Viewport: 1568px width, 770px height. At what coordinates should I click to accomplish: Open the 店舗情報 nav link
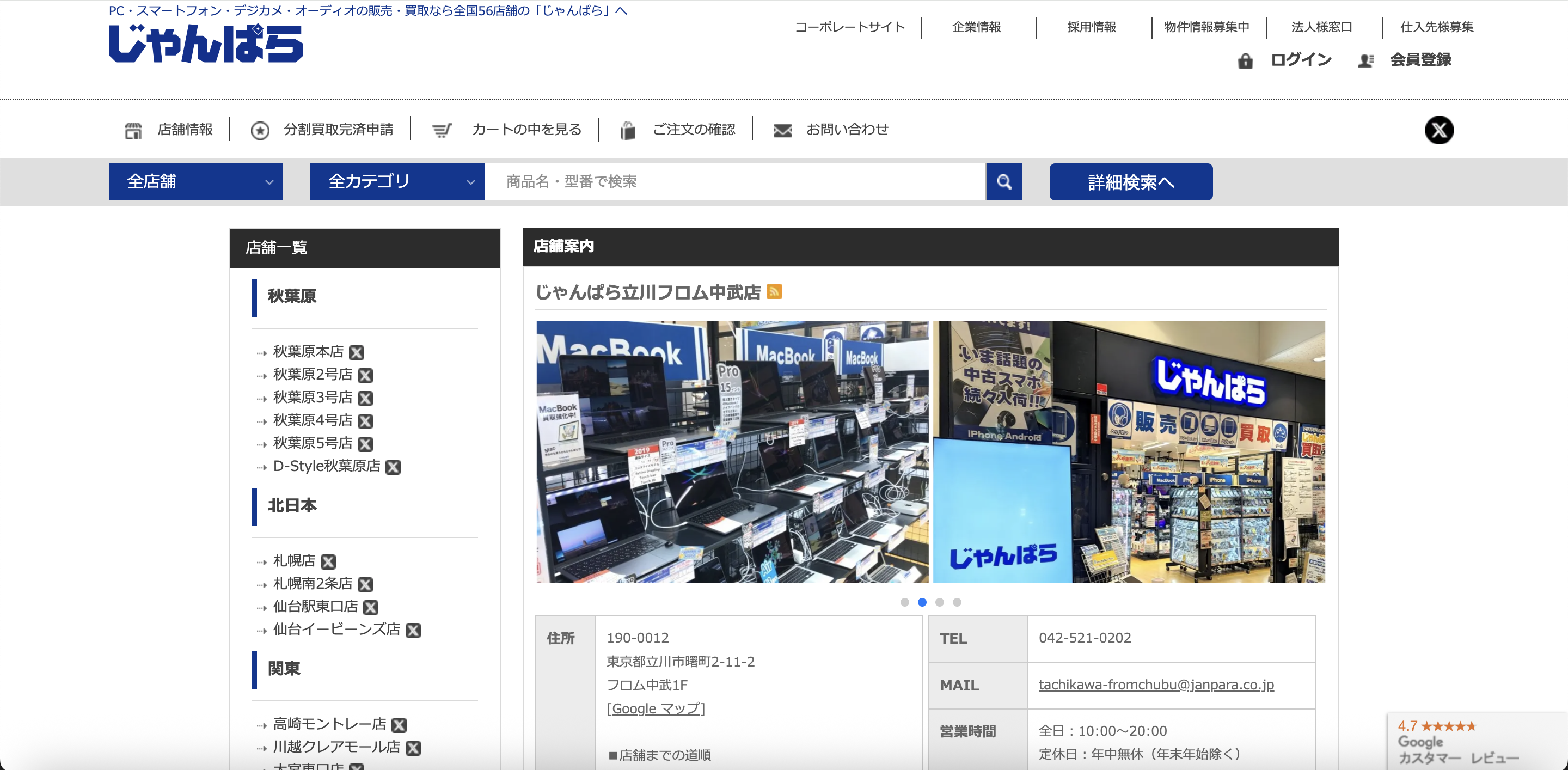(x=185, y=130)
